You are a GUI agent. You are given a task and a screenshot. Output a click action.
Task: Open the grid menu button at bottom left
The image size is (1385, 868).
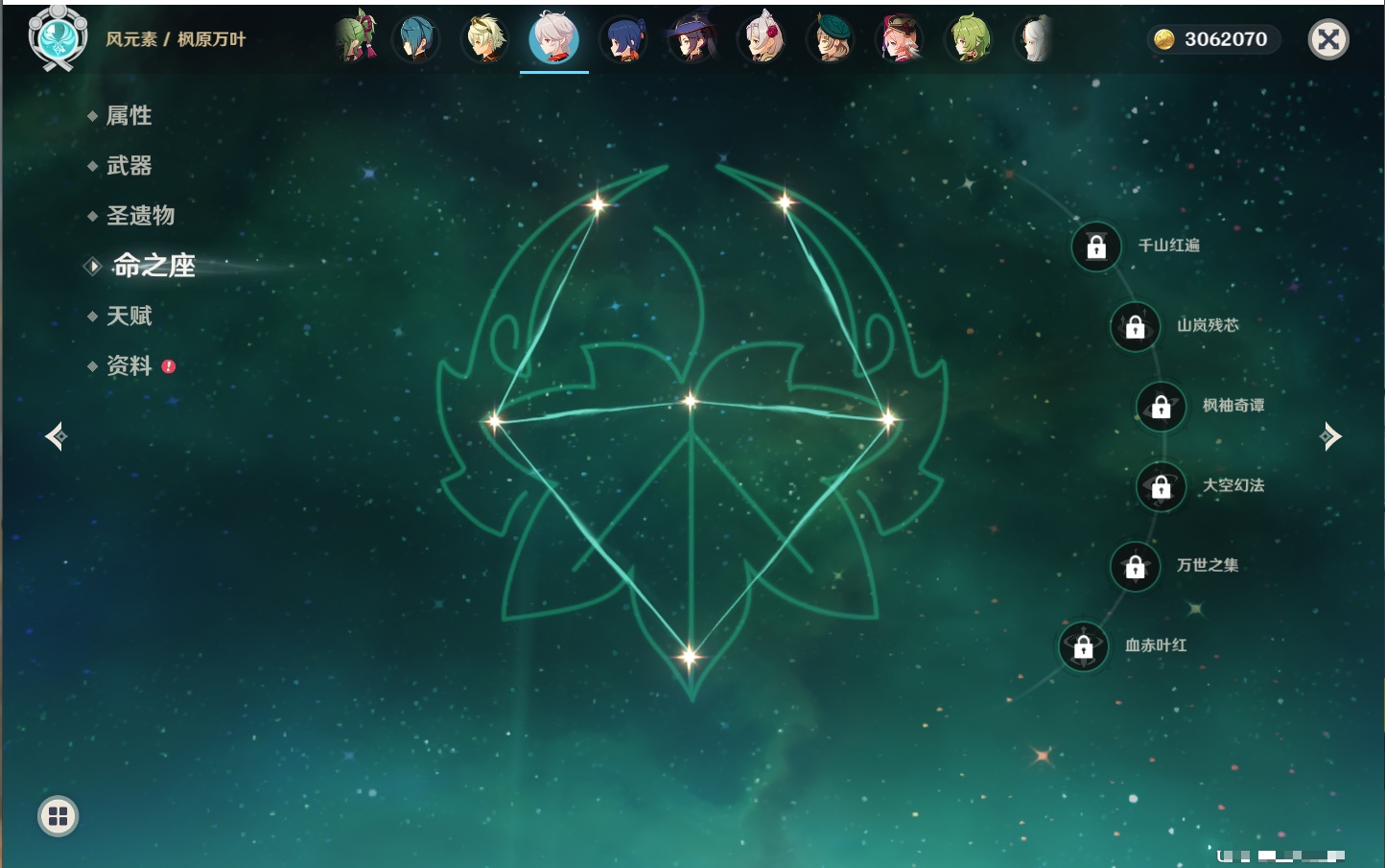coord(58,816)
